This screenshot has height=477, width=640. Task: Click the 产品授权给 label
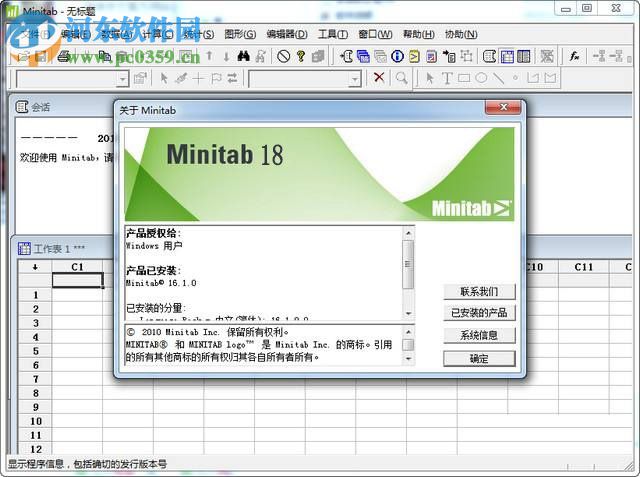(x=153, y=233)
